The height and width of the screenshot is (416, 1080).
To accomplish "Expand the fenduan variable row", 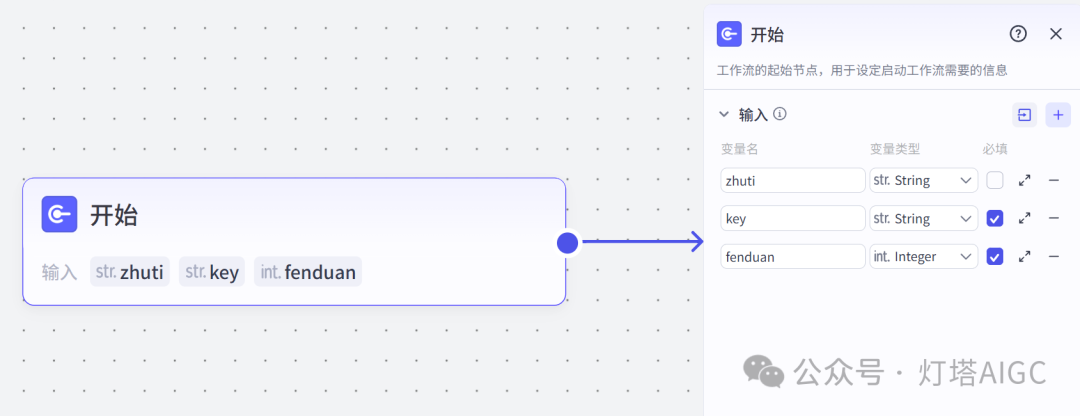I will coord(1024,257).
